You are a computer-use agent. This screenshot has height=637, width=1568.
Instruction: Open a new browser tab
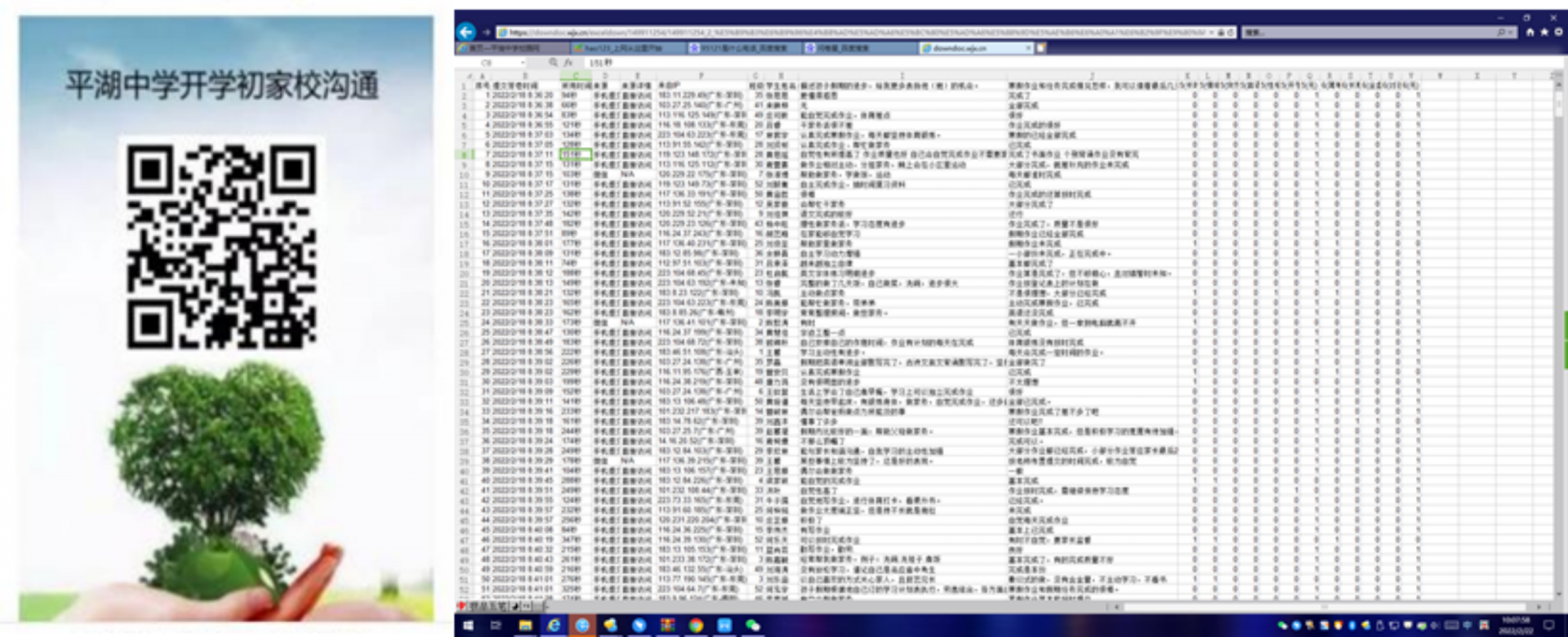coord(1042,48)
